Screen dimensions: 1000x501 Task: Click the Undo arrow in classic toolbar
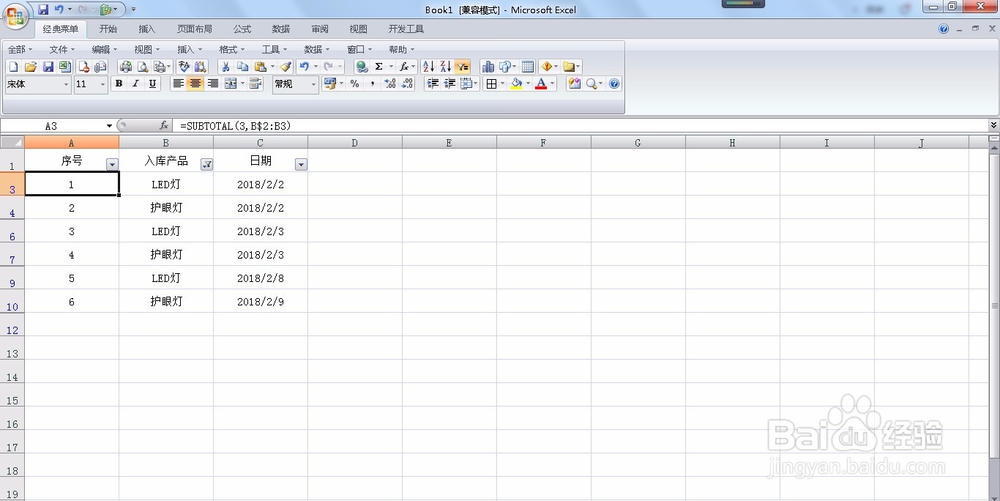[304, 66]
